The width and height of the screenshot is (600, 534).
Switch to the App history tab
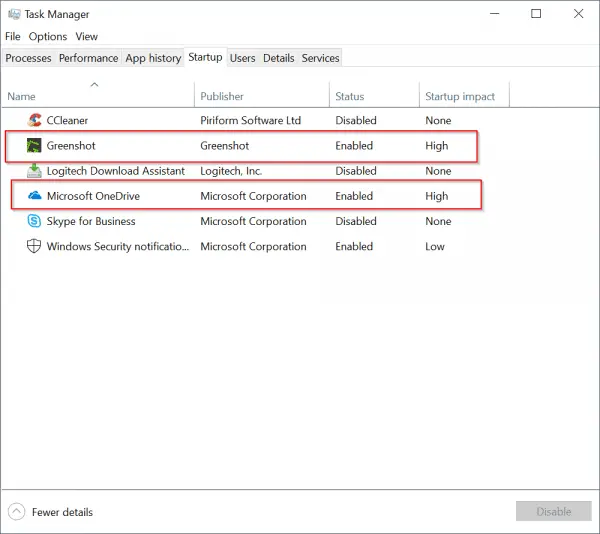(153, 58)
